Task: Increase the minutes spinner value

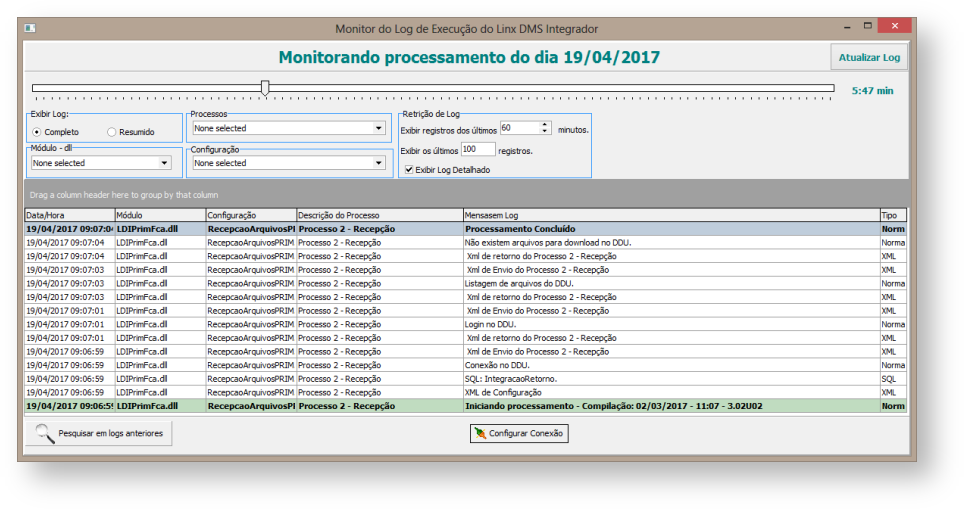Action: coord(544,125)
